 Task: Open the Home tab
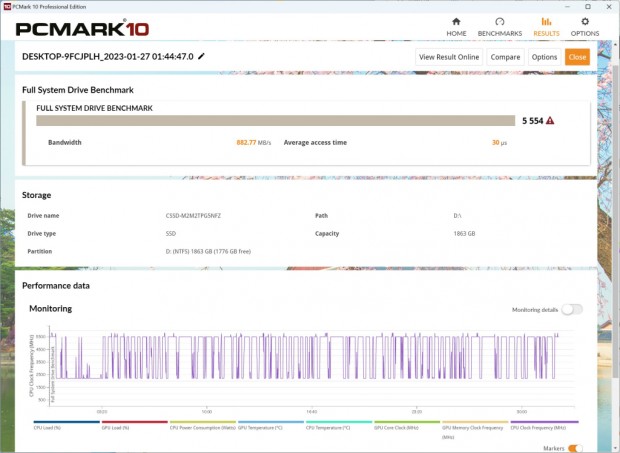point(456,27)
